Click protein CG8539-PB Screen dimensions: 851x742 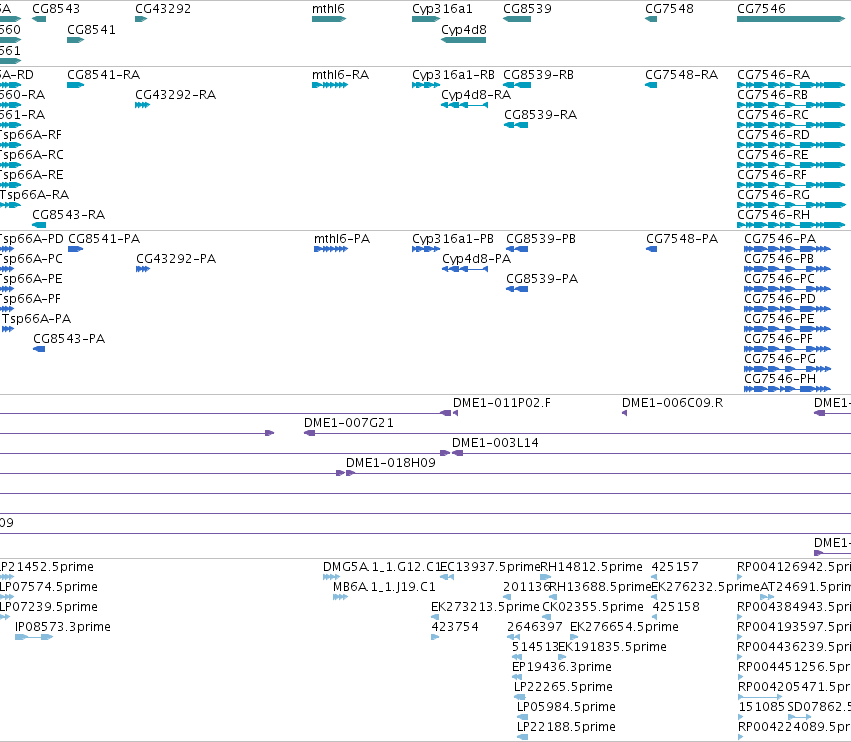[x=541, y=239]
